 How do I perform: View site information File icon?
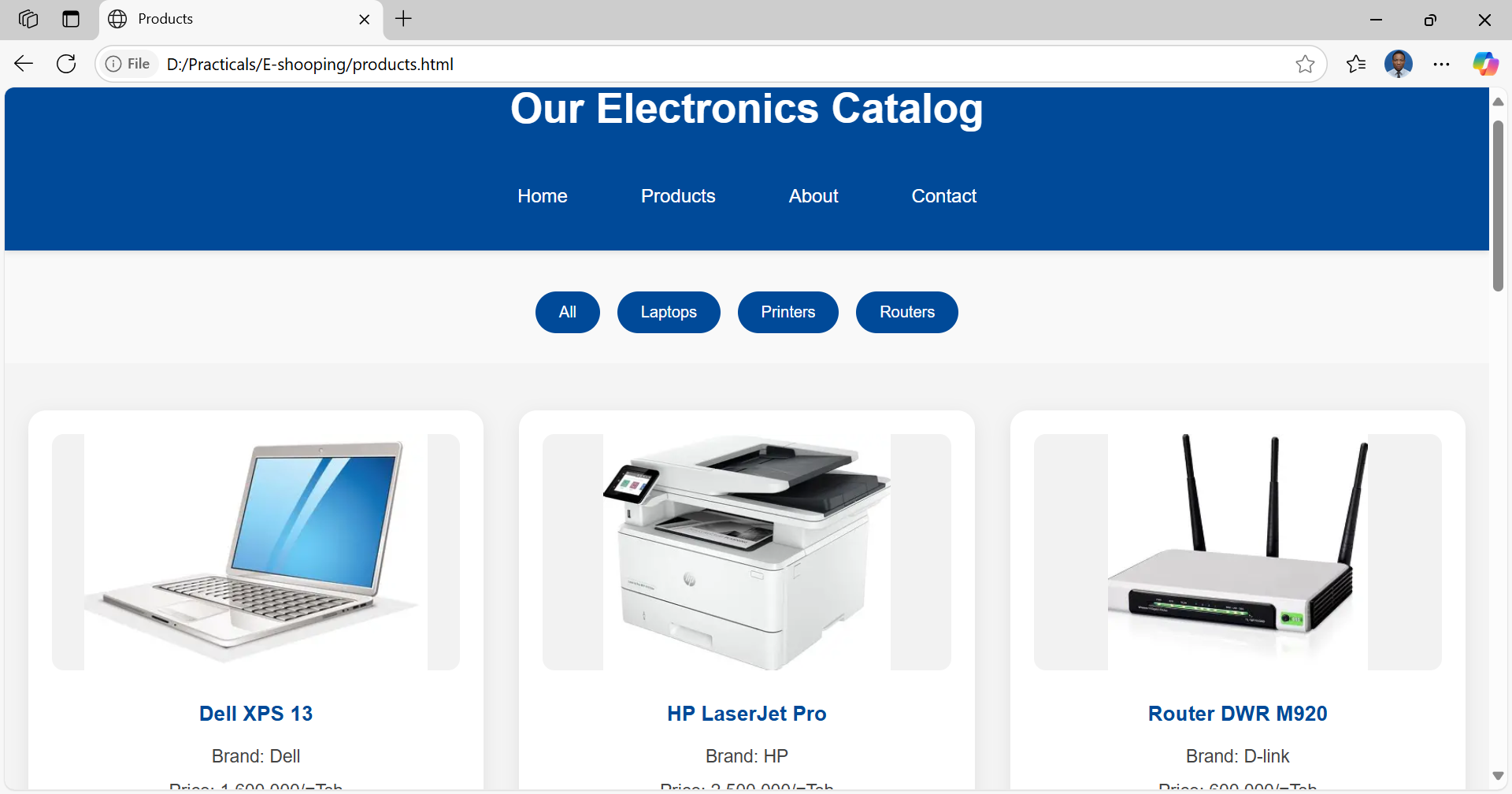pos(128,64)
